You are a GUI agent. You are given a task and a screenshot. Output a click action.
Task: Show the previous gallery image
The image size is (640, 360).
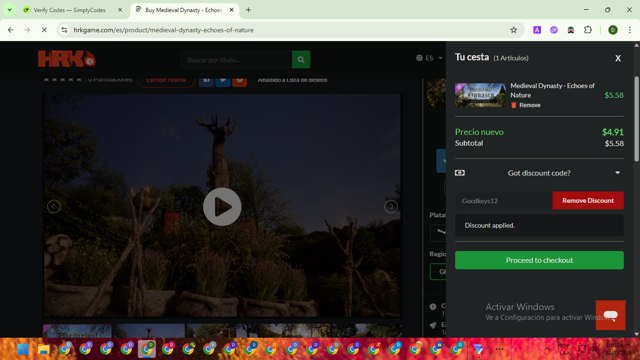54,207
